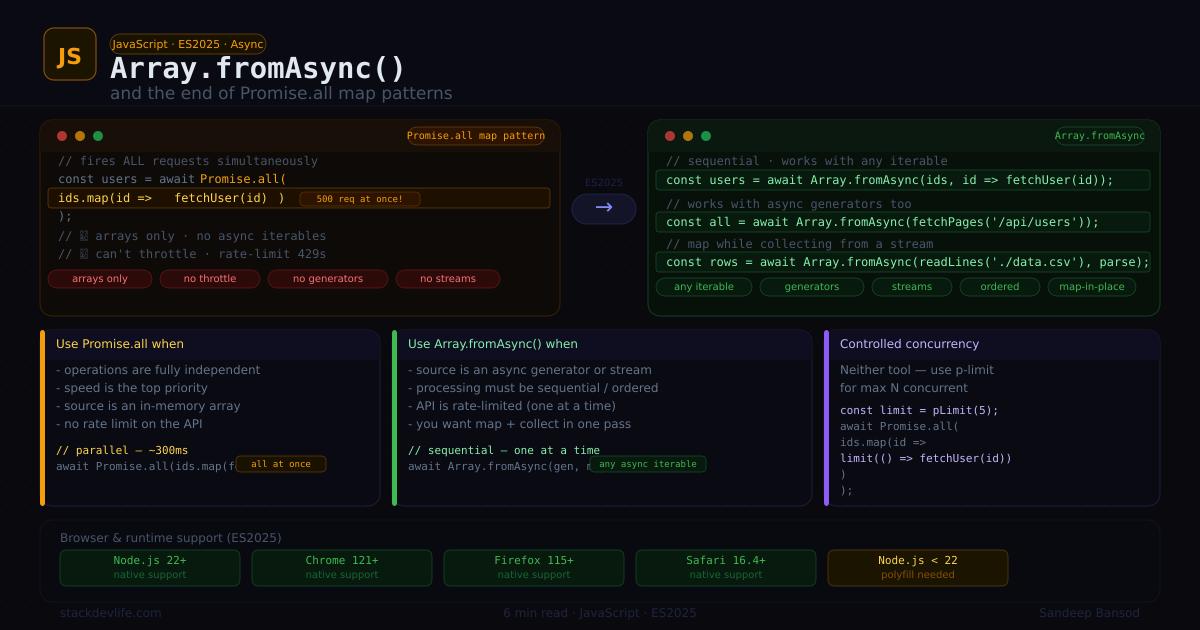The height and width of the screenshot is (630, 1200).
Task: Toggle the 'no throttle' limitation tag
Action: click(x=210, y=279)
